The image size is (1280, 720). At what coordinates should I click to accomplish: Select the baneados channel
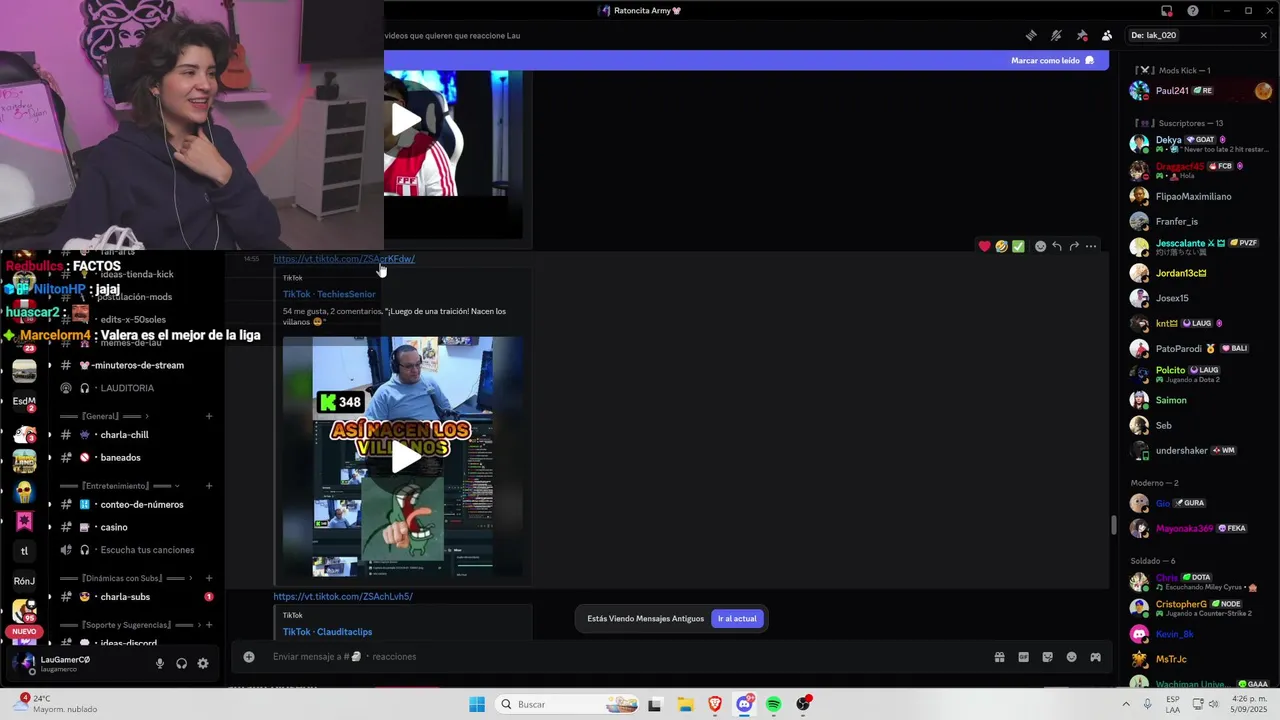pyautogui.click(x=135, y=458)
